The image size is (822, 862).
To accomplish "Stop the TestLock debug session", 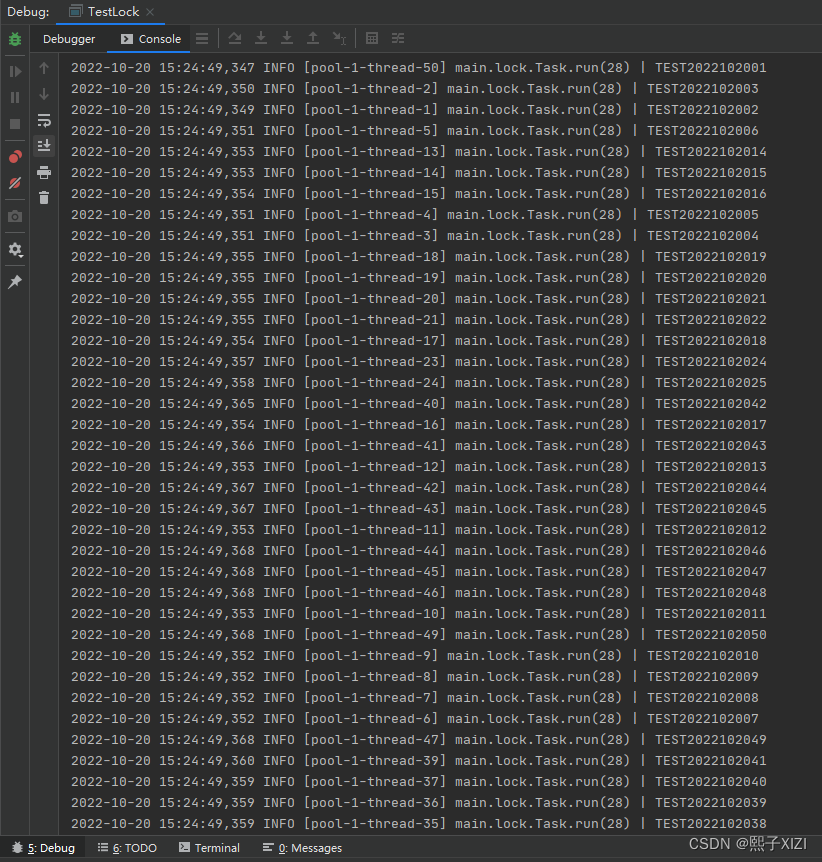I will point(15,124).
